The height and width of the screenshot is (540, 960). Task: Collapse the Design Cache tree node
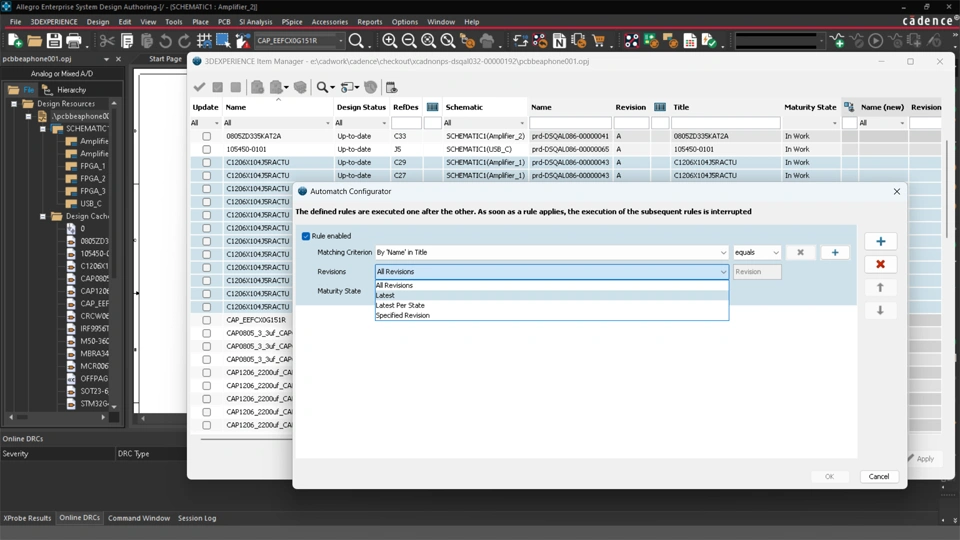click(43, 217)
